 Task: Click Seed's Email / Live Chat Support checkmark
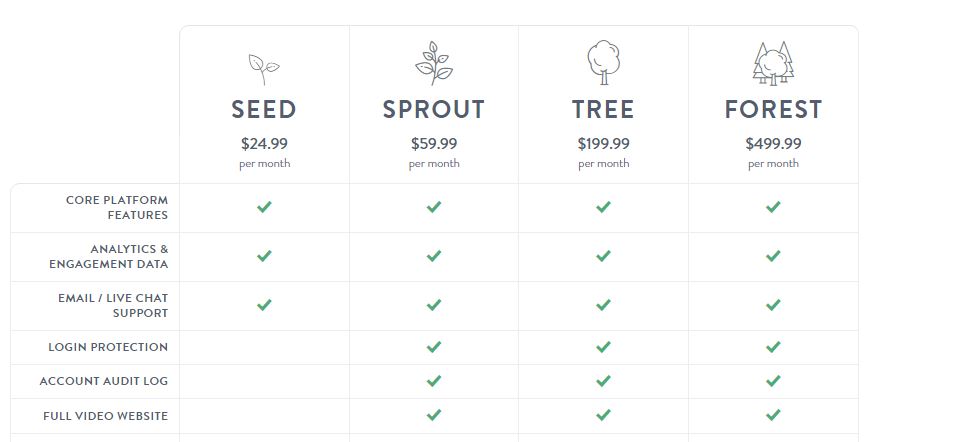tap(264, 305)
